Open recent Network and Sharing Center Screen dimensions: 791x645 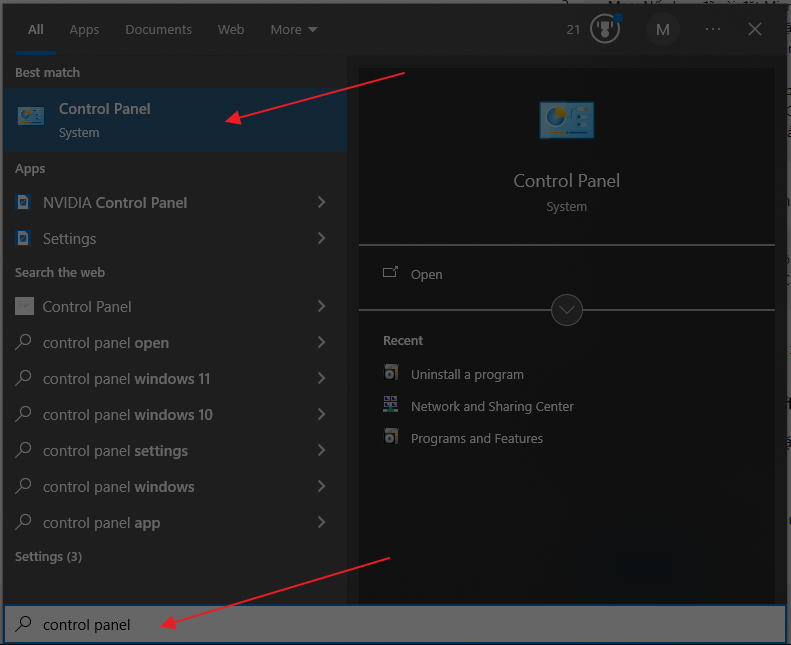(492, 406)
